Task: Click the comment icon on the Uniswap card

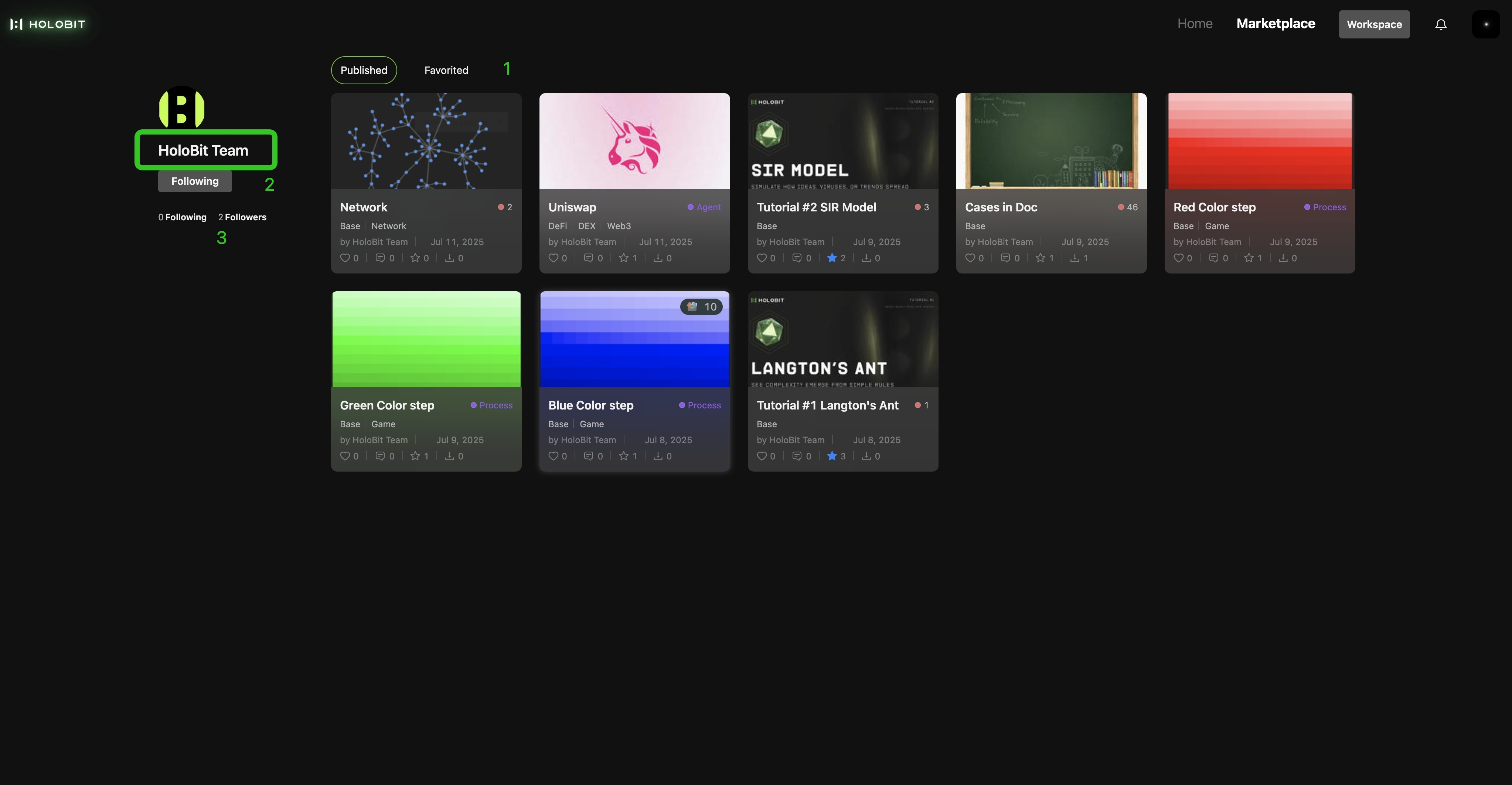Action: pos(588,258)
